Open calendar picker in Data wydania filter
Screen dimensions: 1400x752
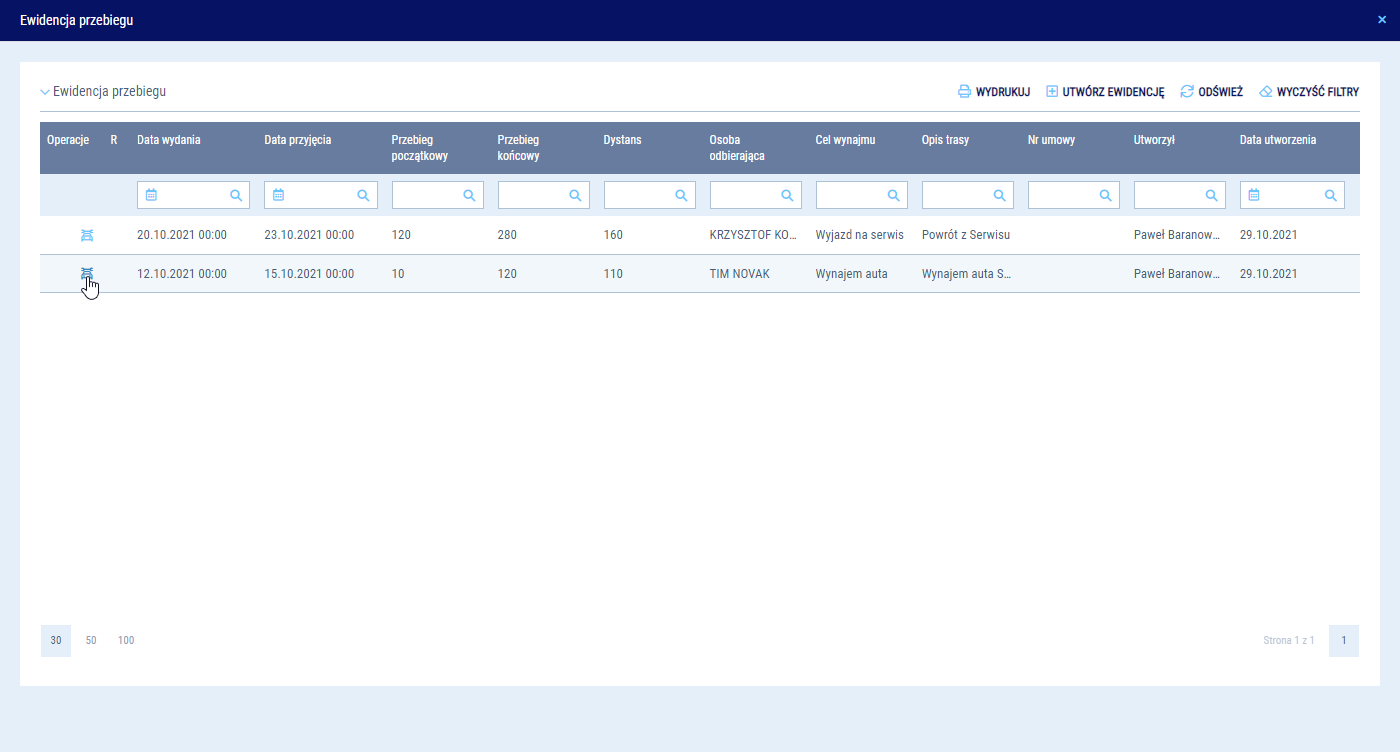pyautogui.click(x=151, y=195)
